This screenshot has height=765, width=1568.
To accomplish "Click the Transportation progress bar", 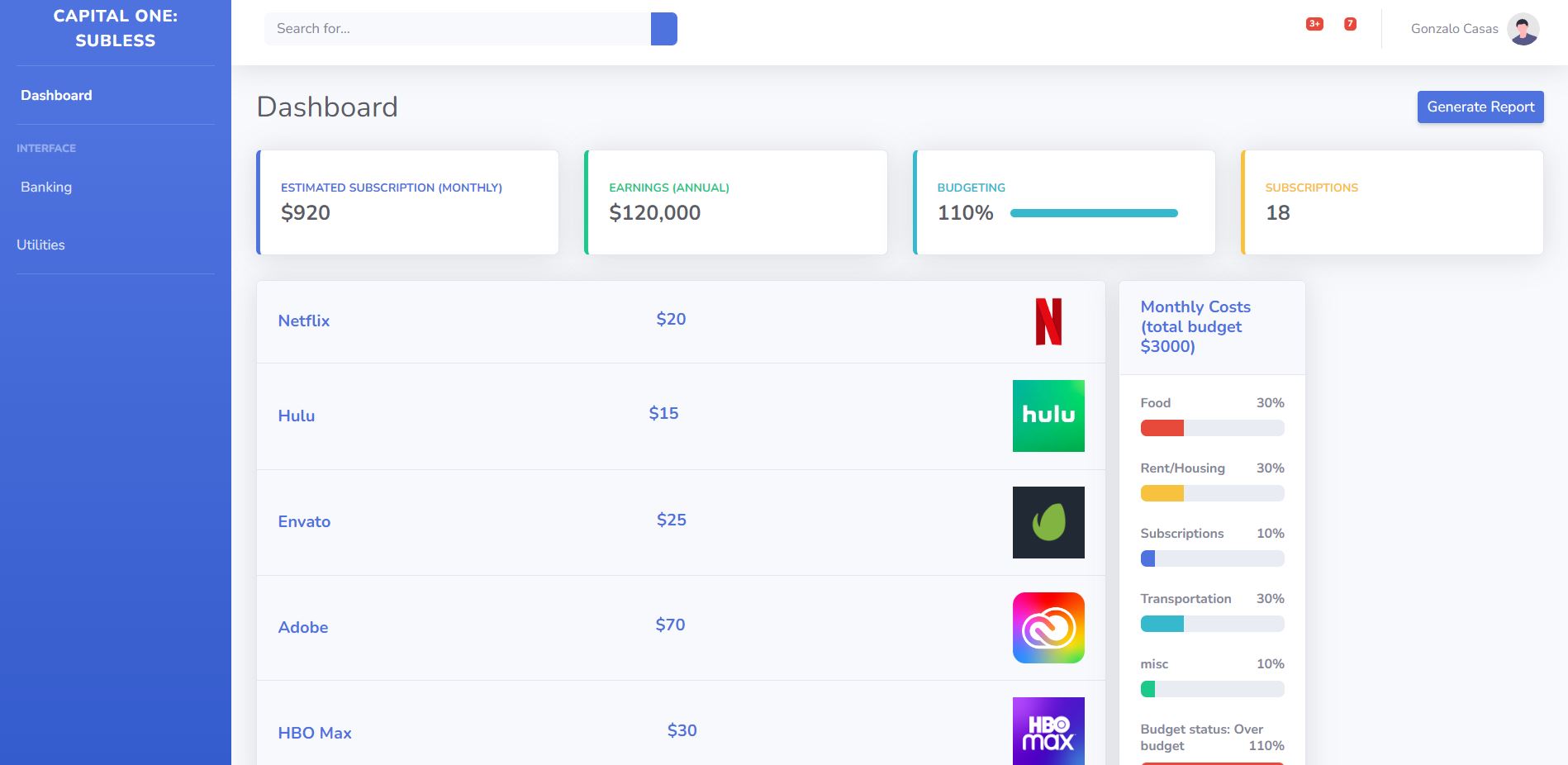I will 1211,624.
